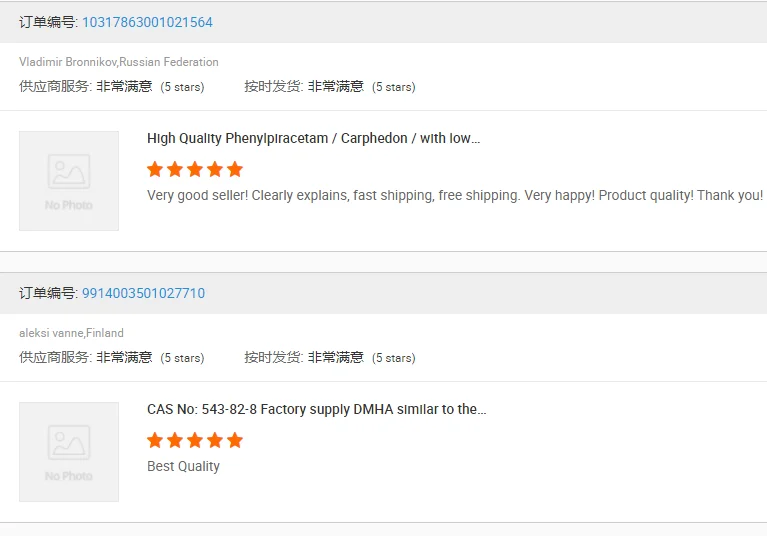Click the fifth star of the Phenylpiracetam rating

tap(235, 169)
